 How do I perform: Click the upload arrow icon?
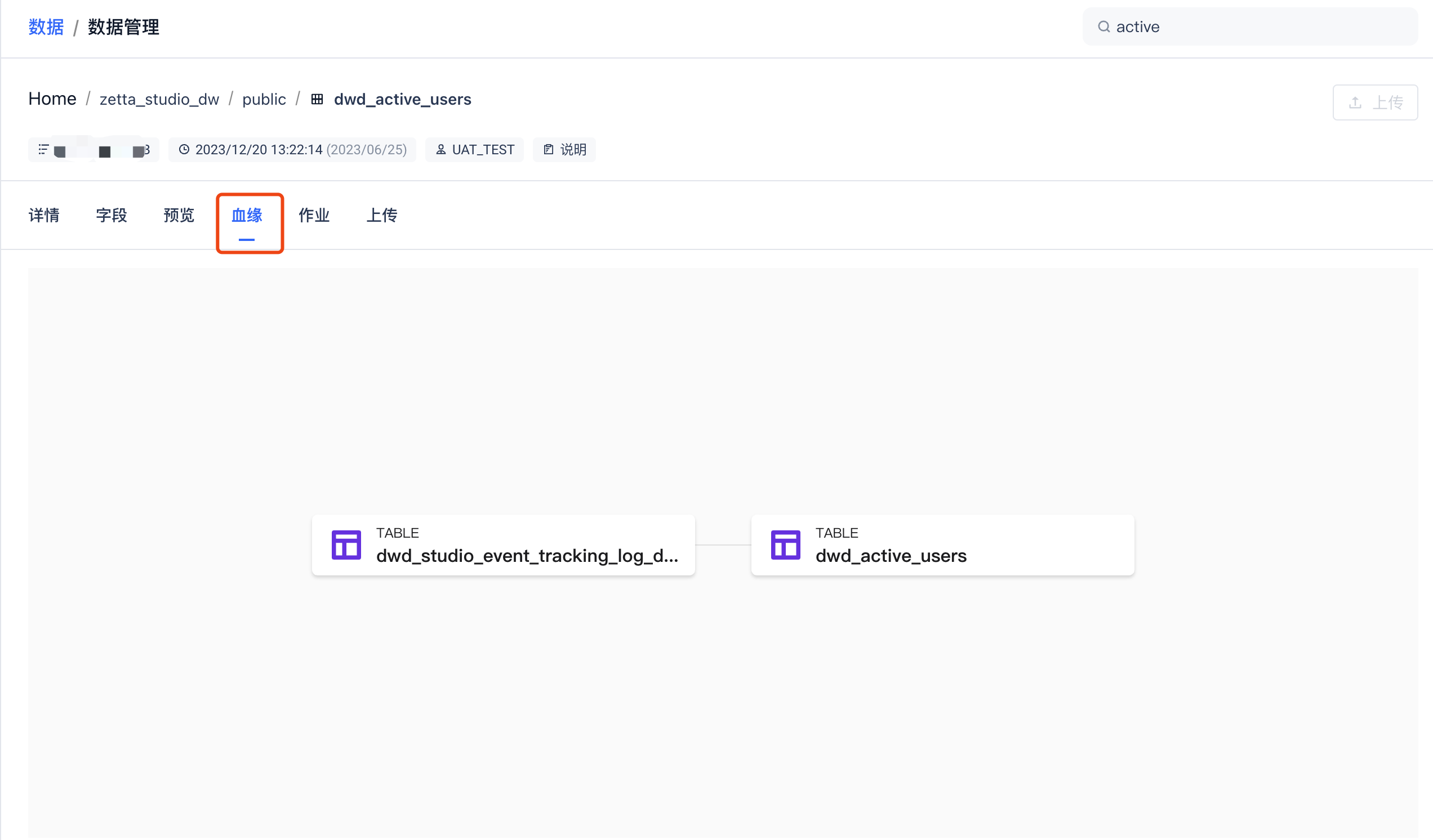point(1355,103)
